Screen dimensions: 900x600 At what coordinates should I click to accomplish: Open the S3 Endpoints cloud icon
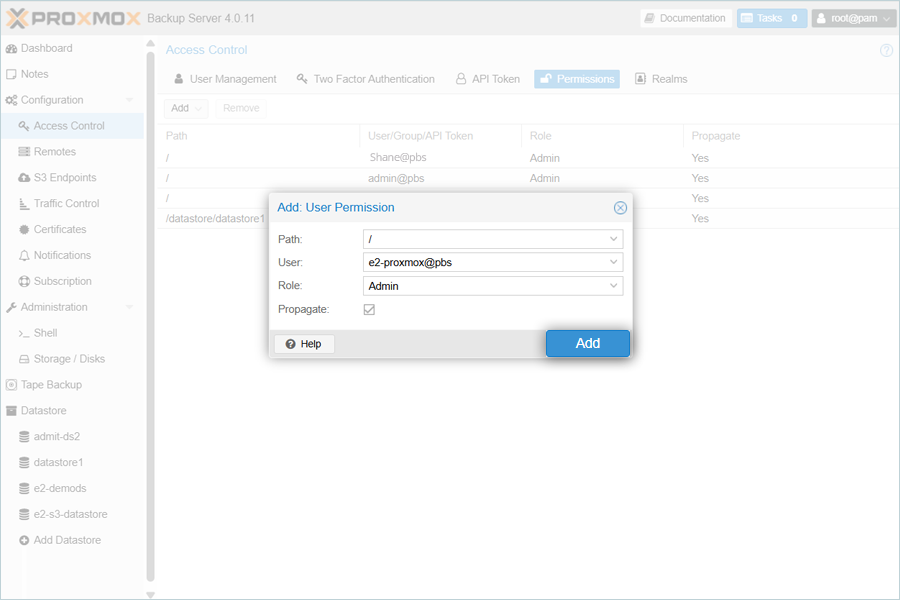[25, 178]
